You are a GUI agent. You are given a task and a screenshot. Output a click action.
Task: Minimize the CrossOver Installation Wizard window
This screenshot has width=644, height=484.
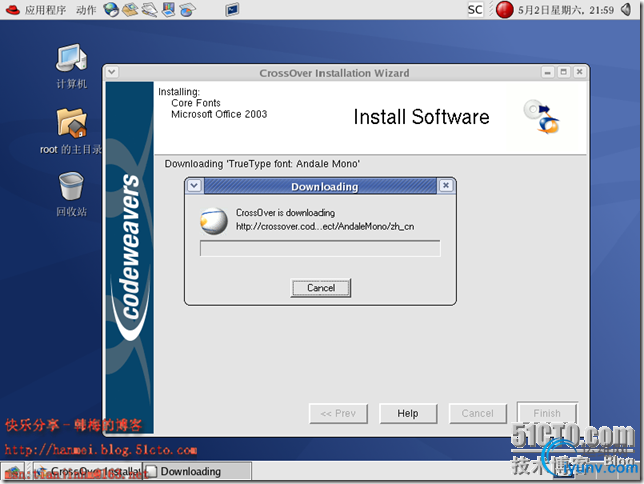tap(547, 72)
